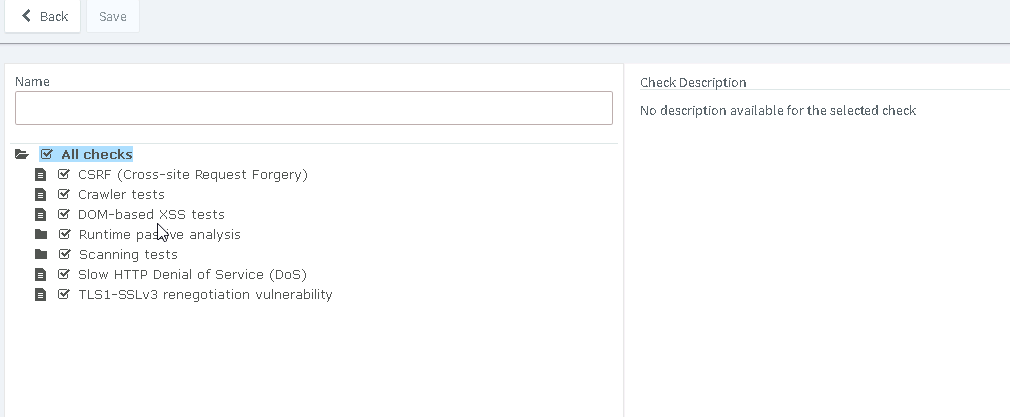This screenshot has height=417, width=1010.
Task: Select Slow HTTP Denial of Service label
Action: 192,275
